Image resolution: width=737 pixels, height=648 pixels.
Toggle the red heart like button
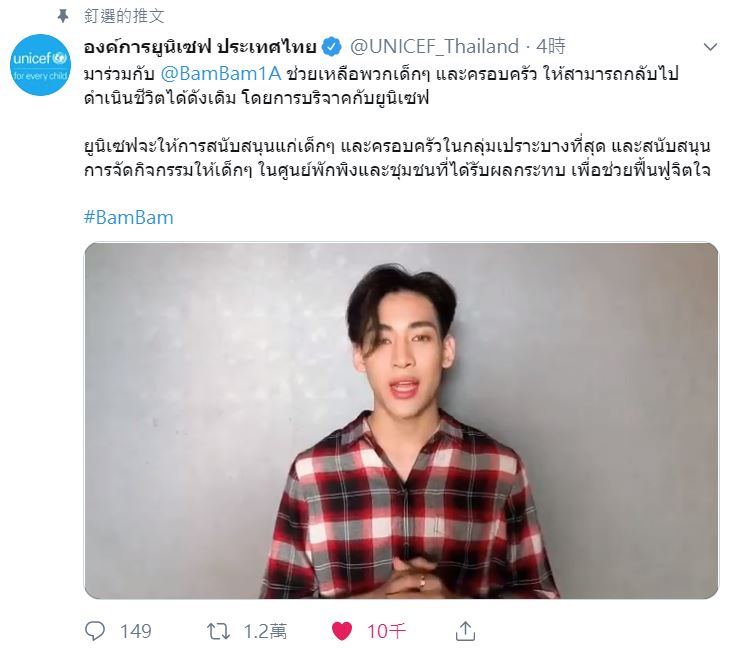(x=342, y=631)
